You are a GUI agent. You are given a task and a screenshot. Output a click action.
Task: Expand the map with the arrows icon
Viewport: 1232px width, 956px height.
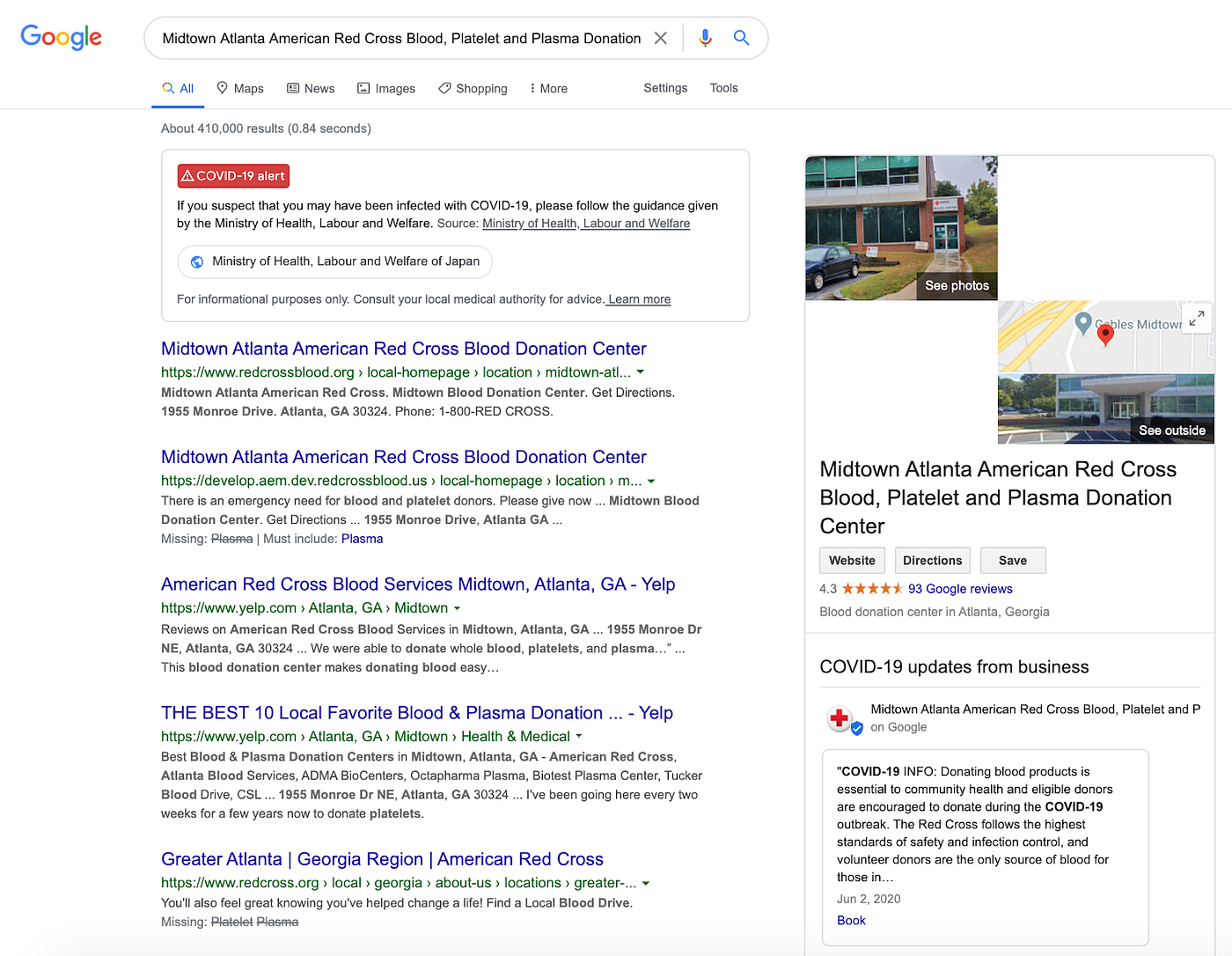pyautogui.click(x=1196, y=319)
